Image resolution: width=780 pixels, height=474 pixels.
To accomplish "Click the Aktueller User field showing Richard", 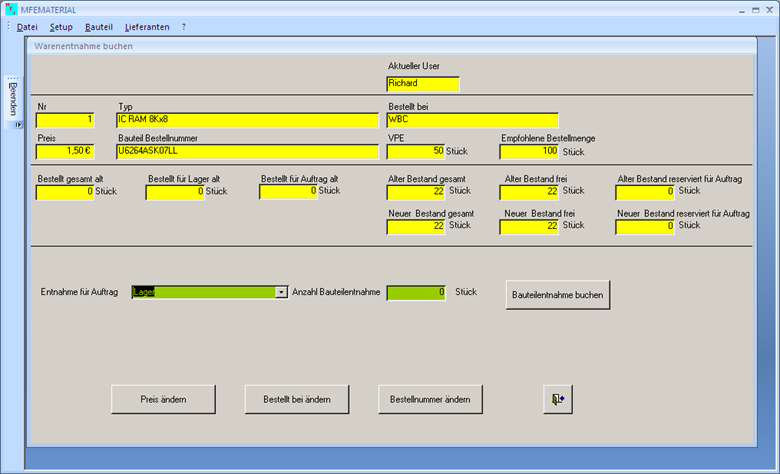I will [423, 84].
